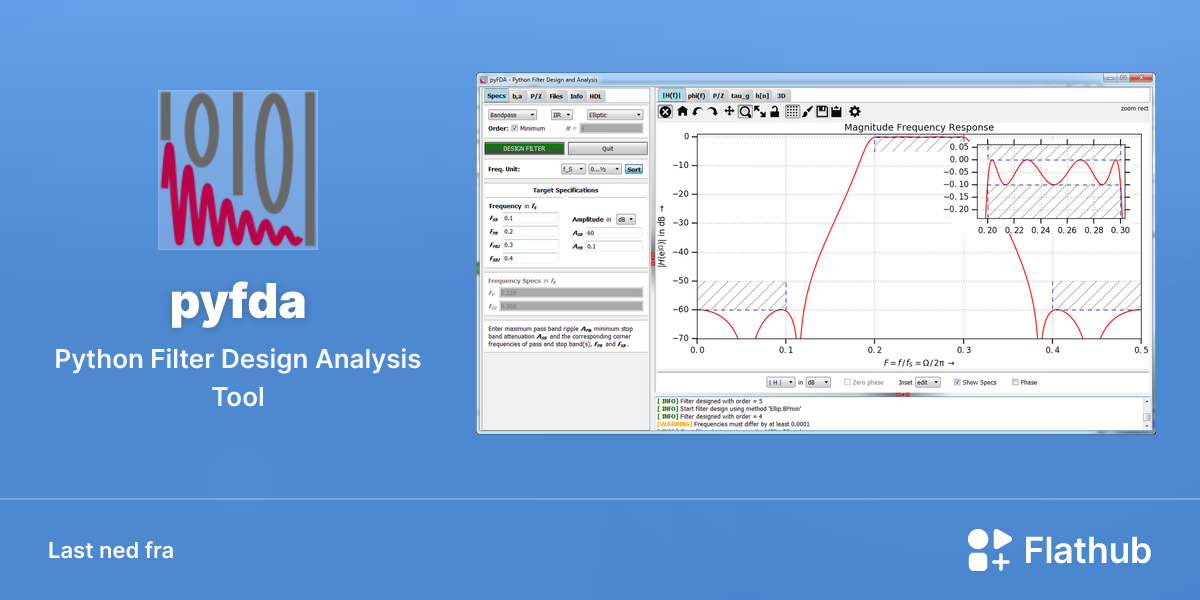Screen dimensions: 1200x600
Task: Open the HDL tab
Action: [596, 96]
